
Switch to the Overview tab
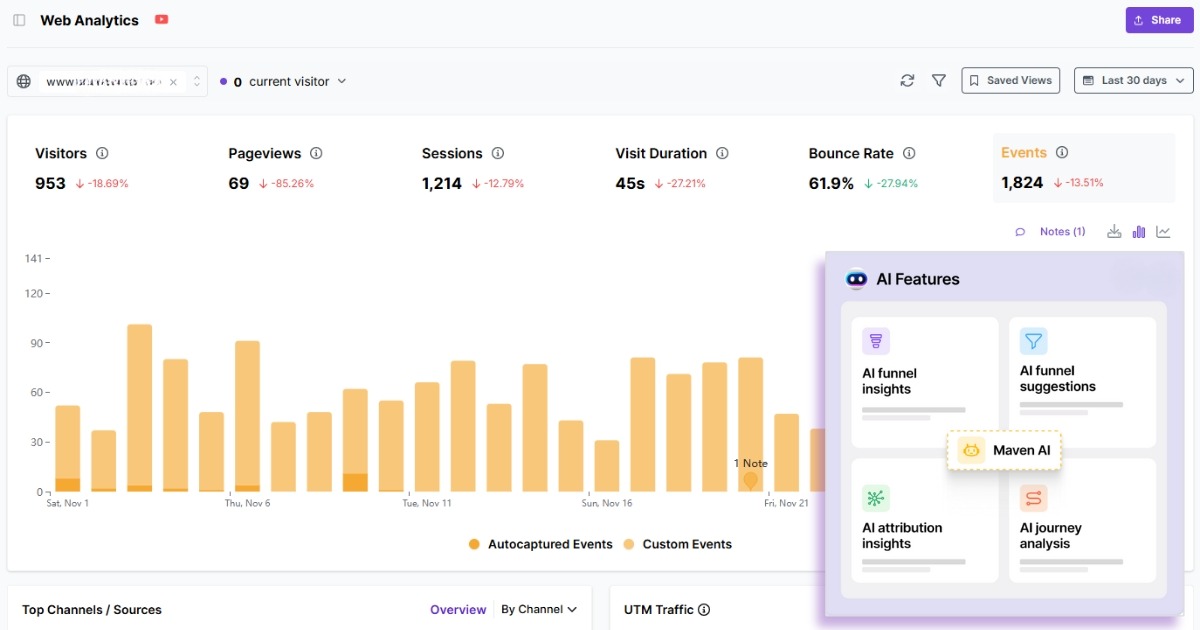tap(458, 609)
